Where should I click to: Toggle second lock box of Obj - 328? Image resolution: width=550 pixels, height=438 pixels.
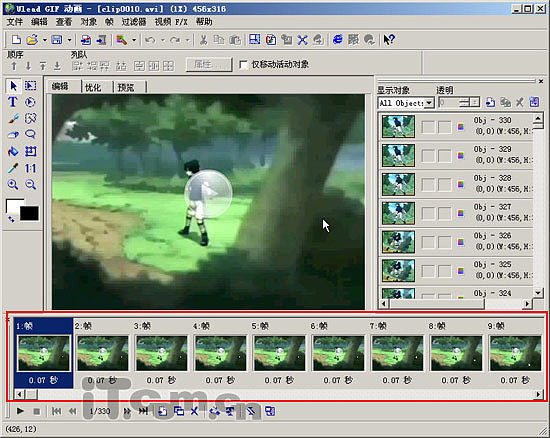[445, 184]
